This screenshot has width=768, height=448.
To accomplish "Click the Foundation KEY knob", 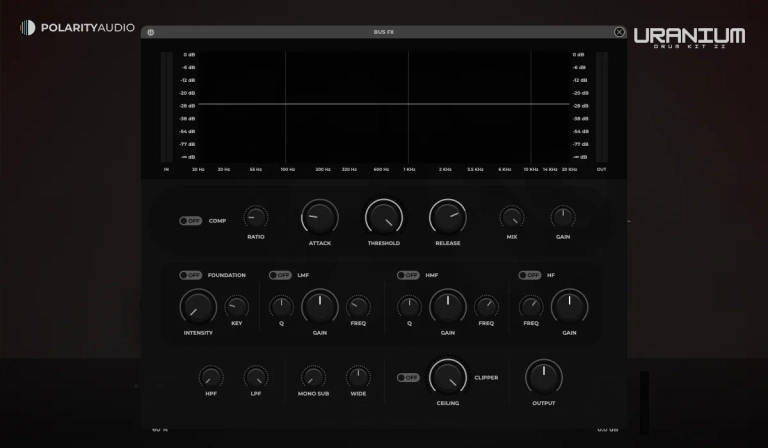I will (237, 307).
